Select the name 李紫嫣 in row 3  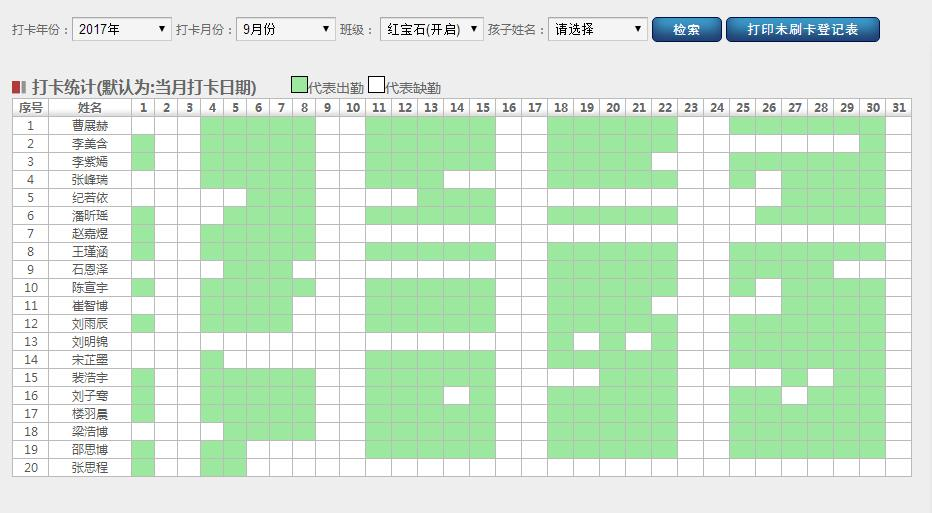(x=90, y=162)
